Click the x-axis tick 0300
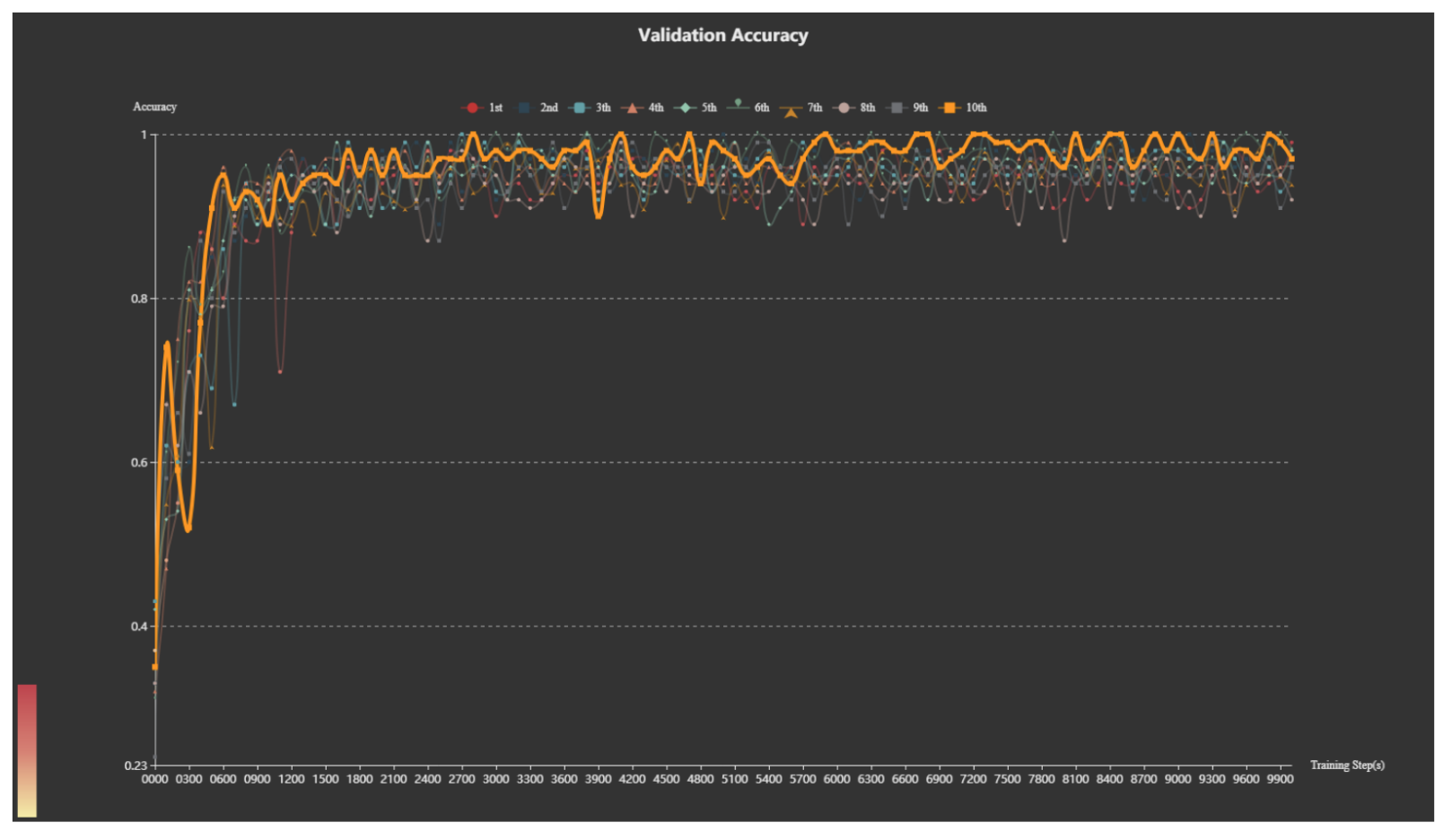This screenshot has width=1452, height=840. (188, 780)
